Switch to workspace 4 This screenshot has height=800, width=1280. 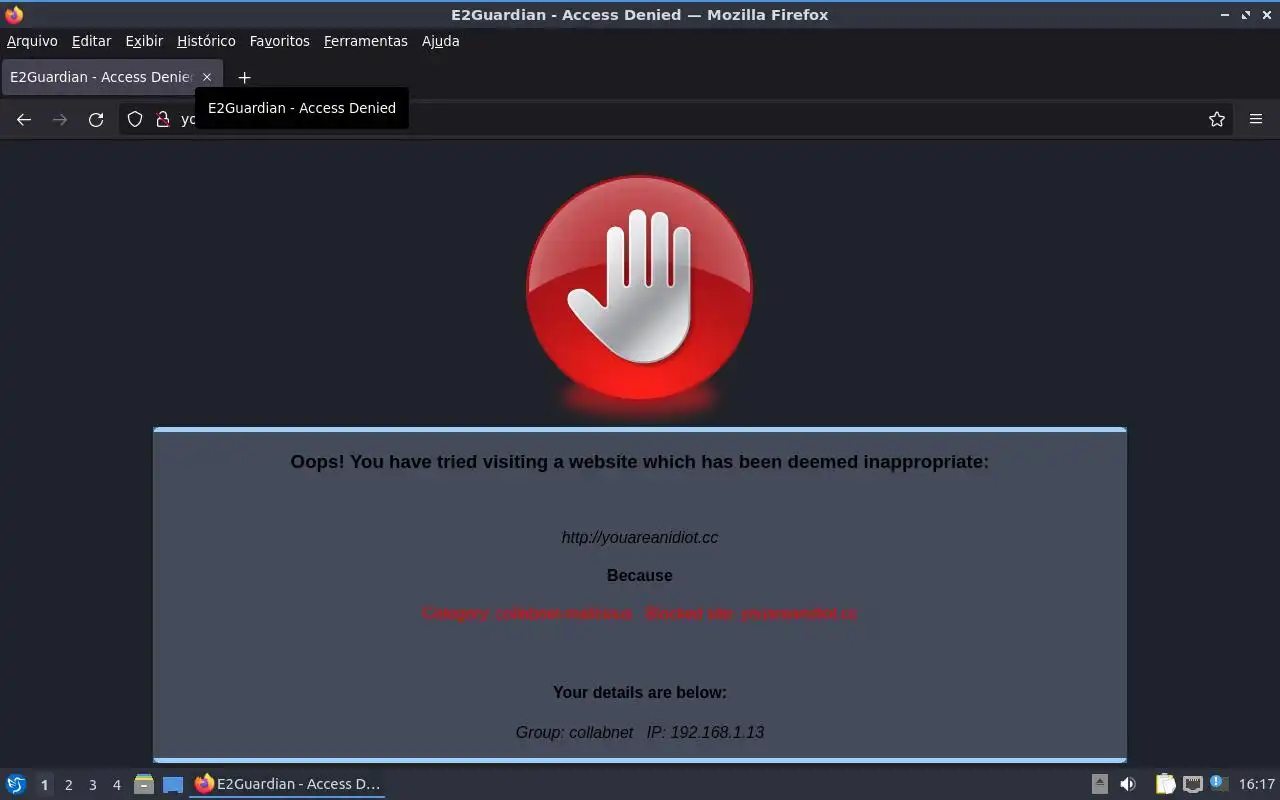click(x=116, y=785)
